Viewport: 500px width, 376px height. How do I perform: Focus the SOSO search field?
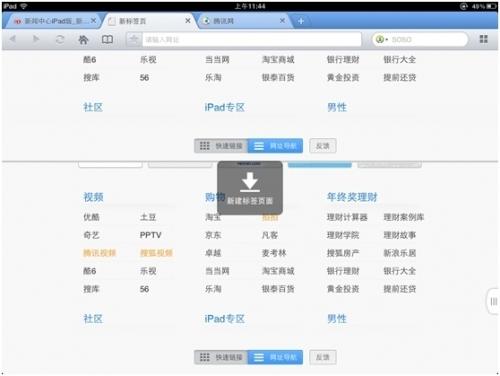click(x=420, y=39)
